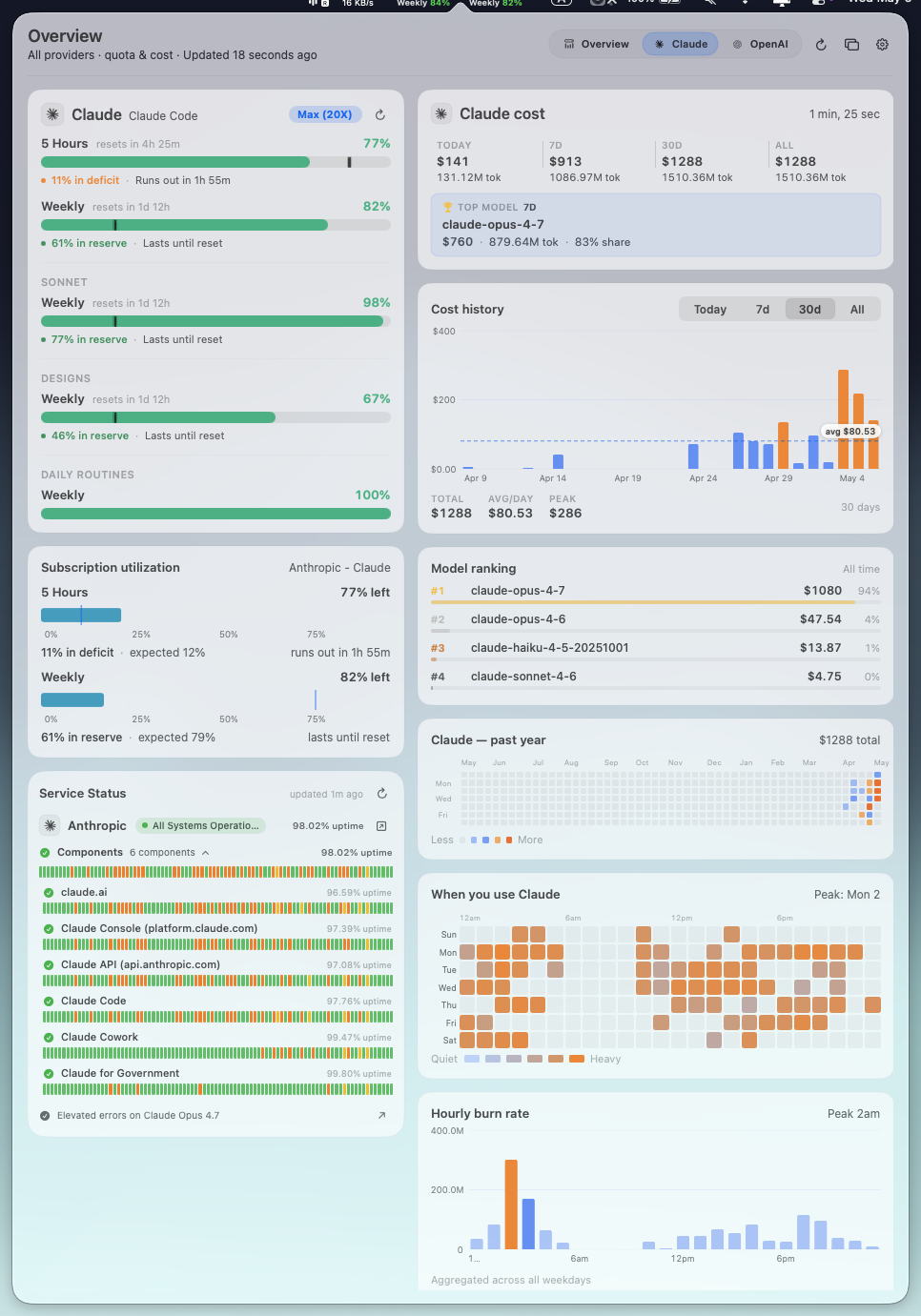Collapse the Components list chevron
The image size is (921, 1316).
tap(205, 853)
